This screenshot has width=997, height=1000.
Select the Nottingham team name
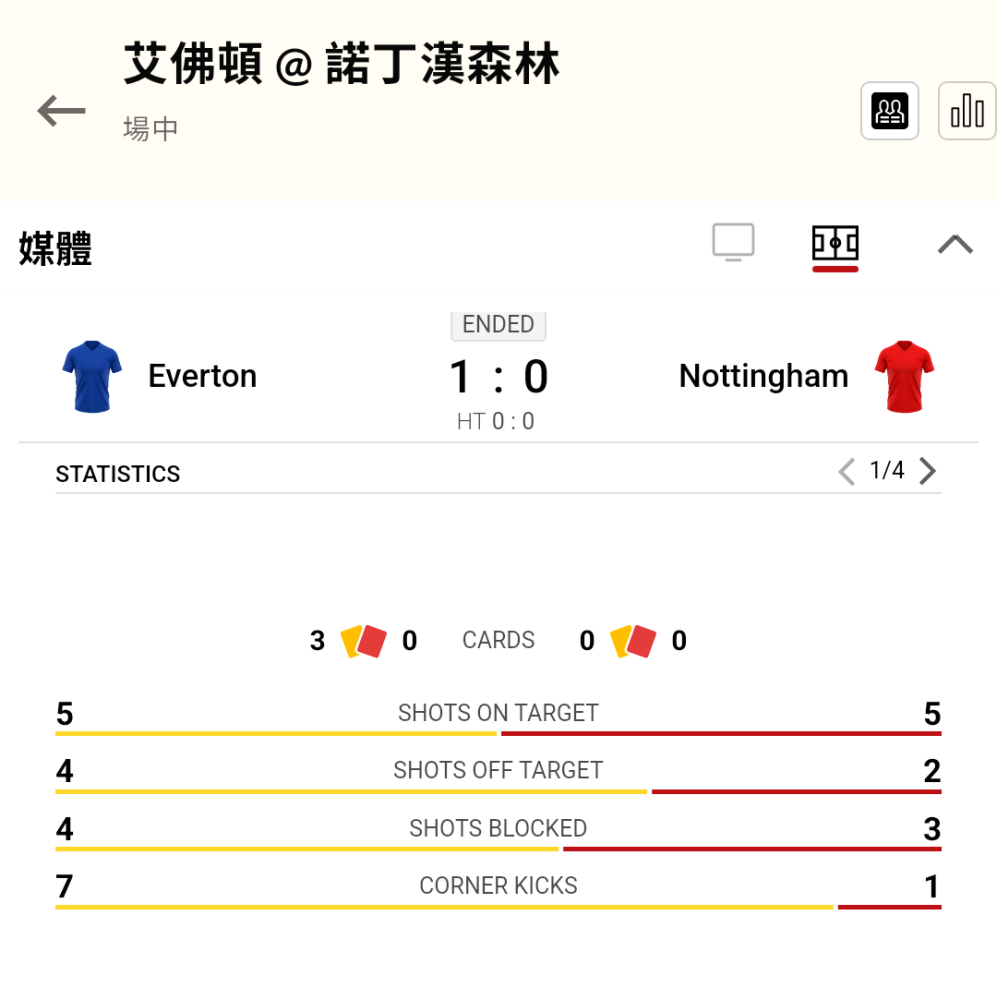764,376
